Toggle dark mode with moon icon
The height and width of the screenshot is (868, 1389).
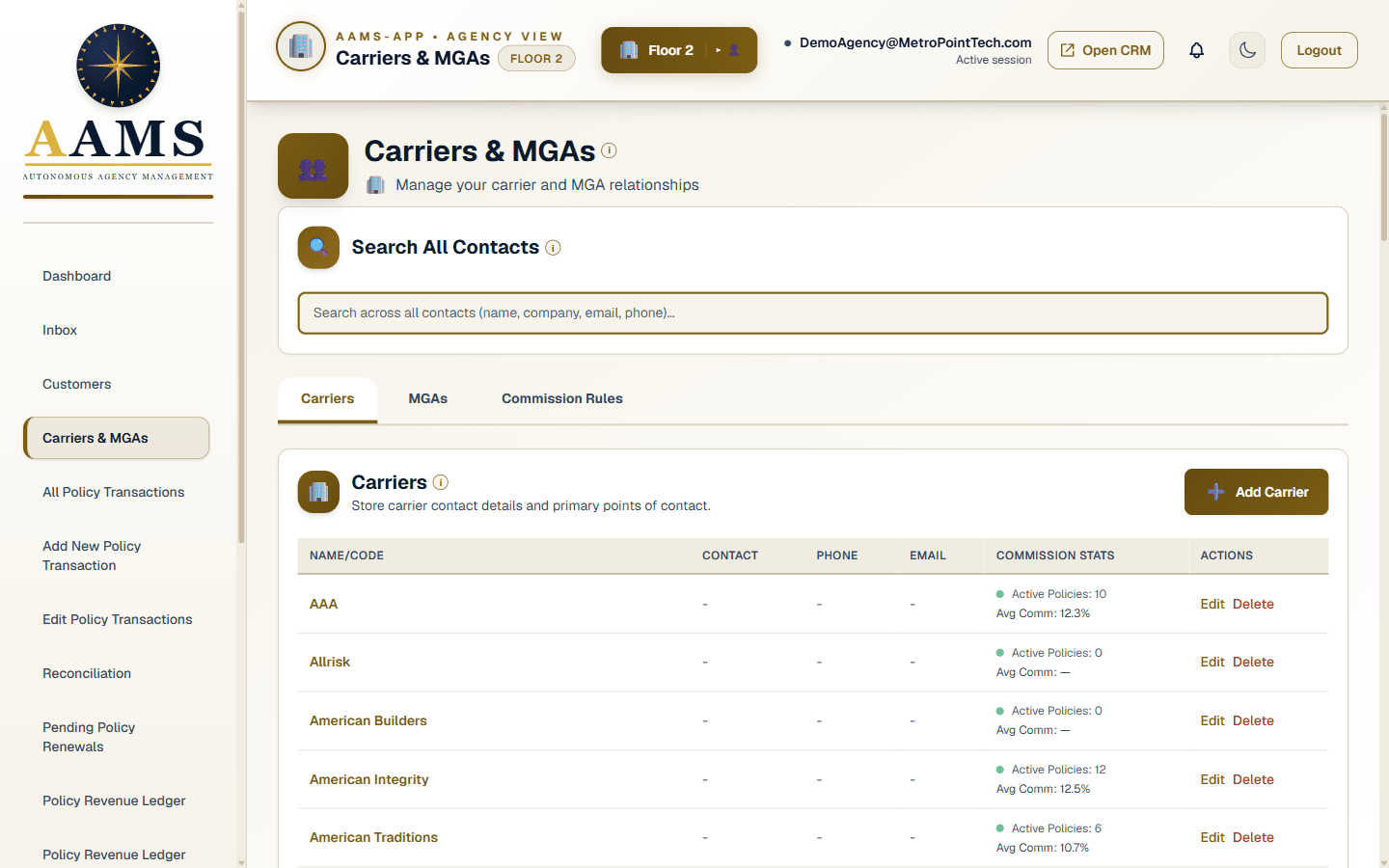pos(1247,50)
